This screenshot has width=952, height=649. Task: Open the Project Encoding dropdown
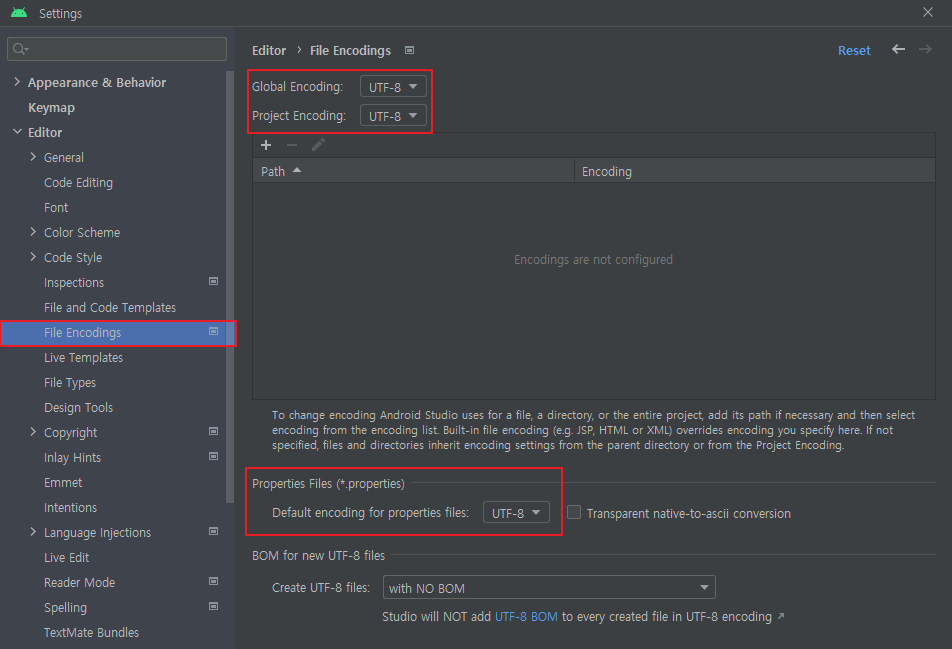pos(393,115)
